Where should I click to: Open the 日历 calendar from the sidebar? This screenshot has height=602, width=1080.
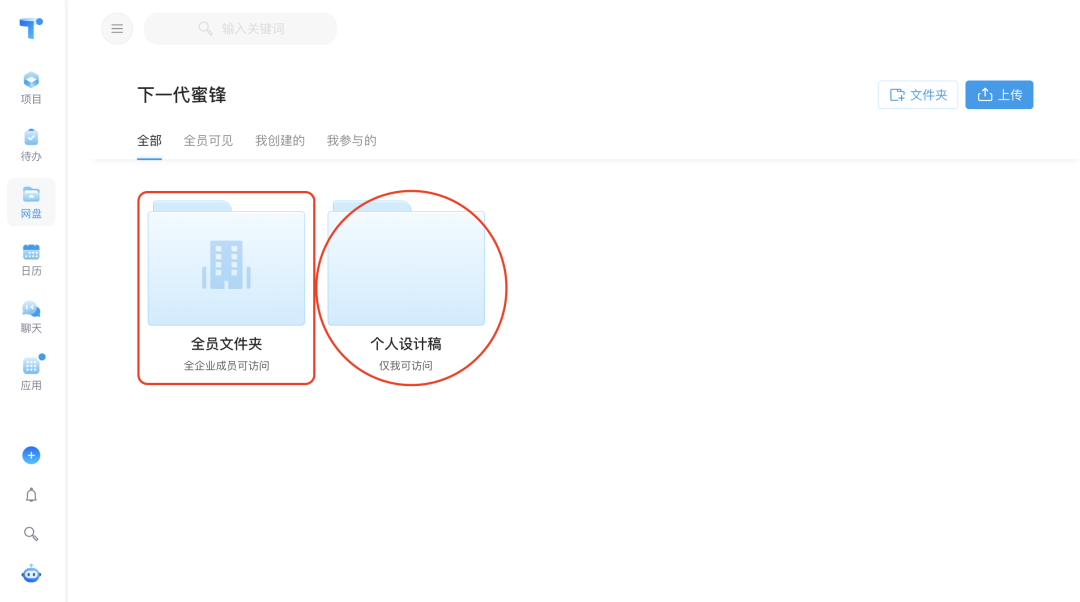[31, 258]
